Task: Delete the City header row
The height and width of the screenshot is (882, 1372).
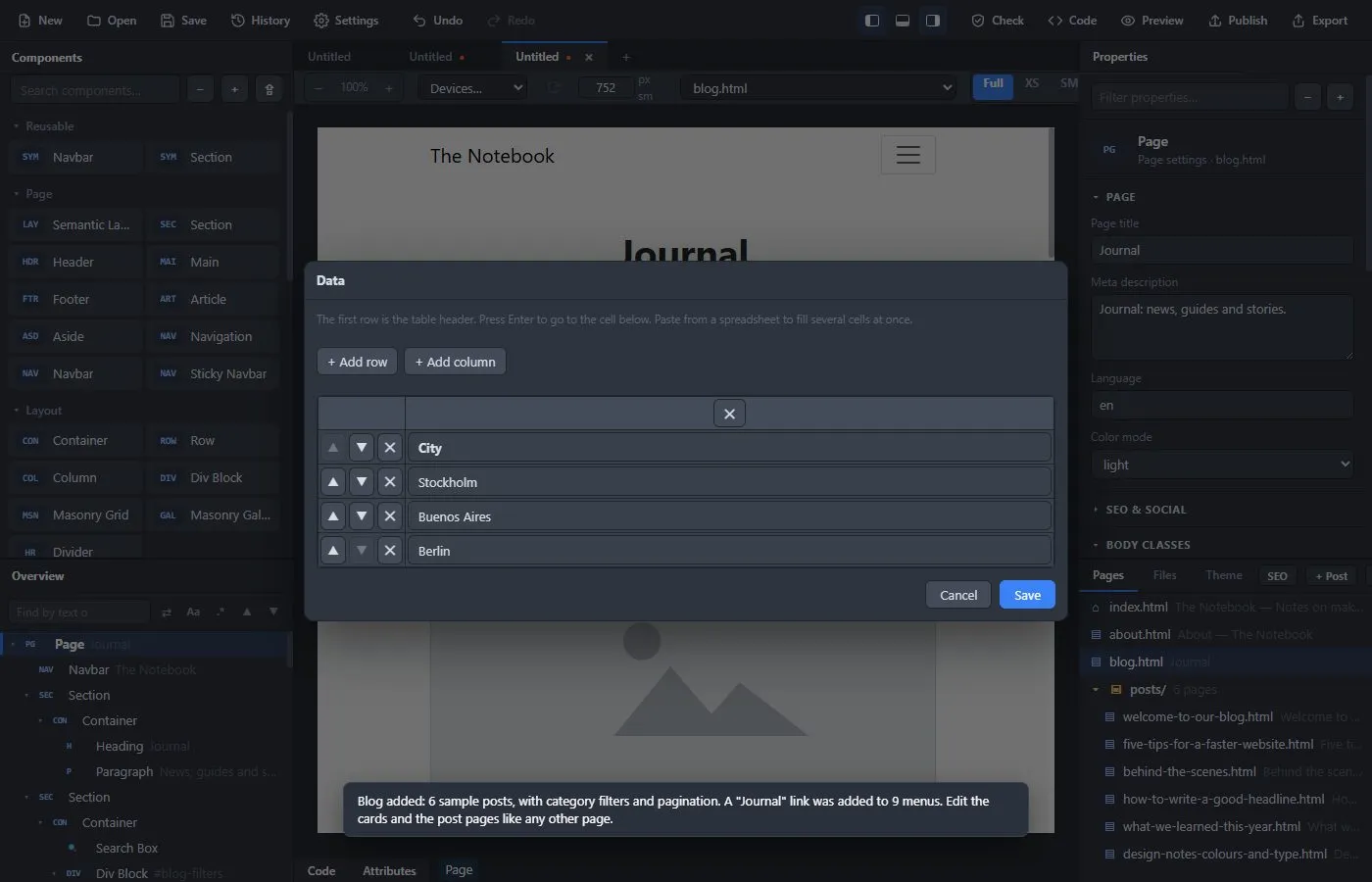Action: pos(390,448)
